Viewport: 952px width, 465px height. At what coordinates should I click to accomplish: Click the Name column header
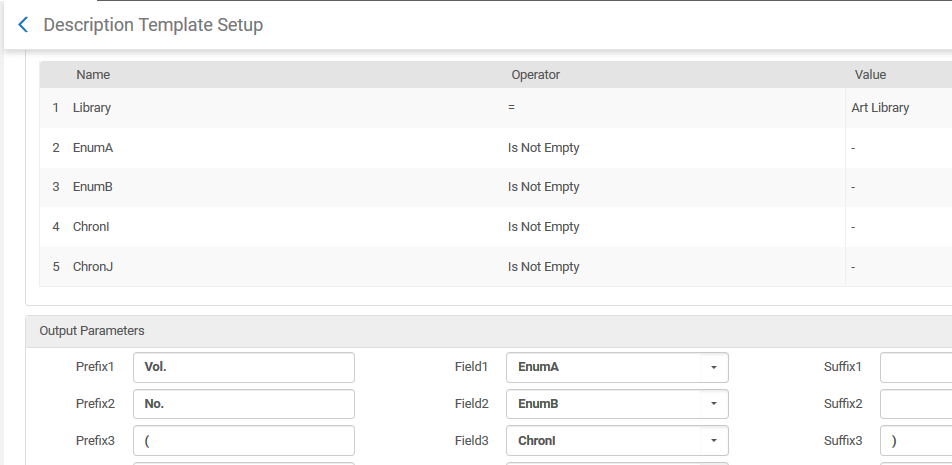coord(93,75)
